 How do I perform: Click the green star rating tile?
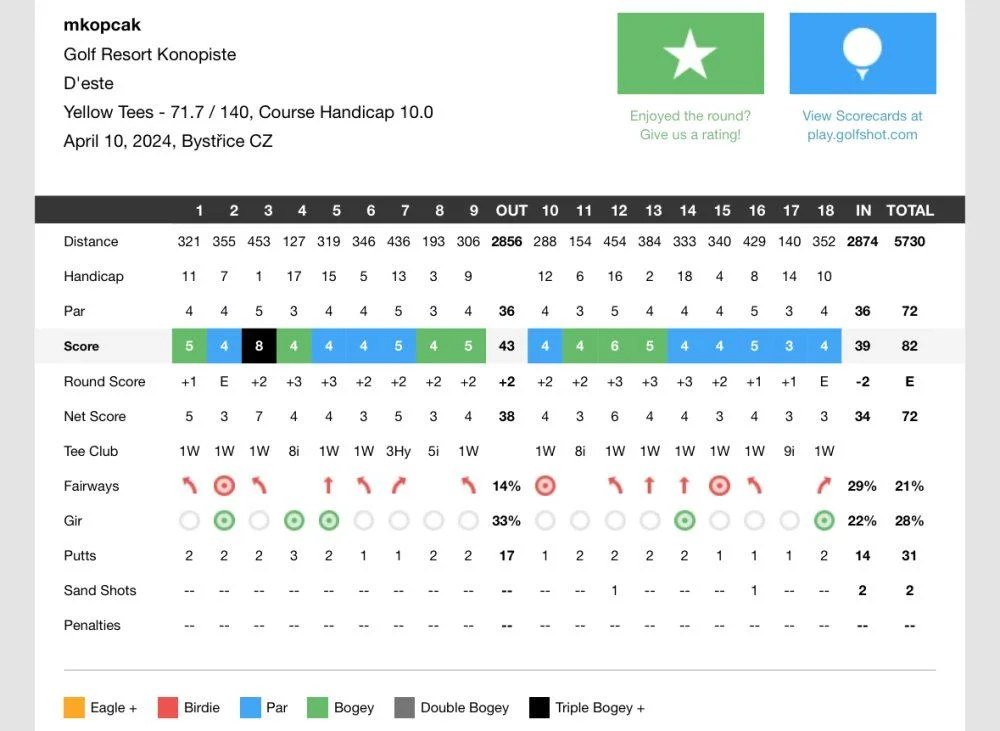690,54
